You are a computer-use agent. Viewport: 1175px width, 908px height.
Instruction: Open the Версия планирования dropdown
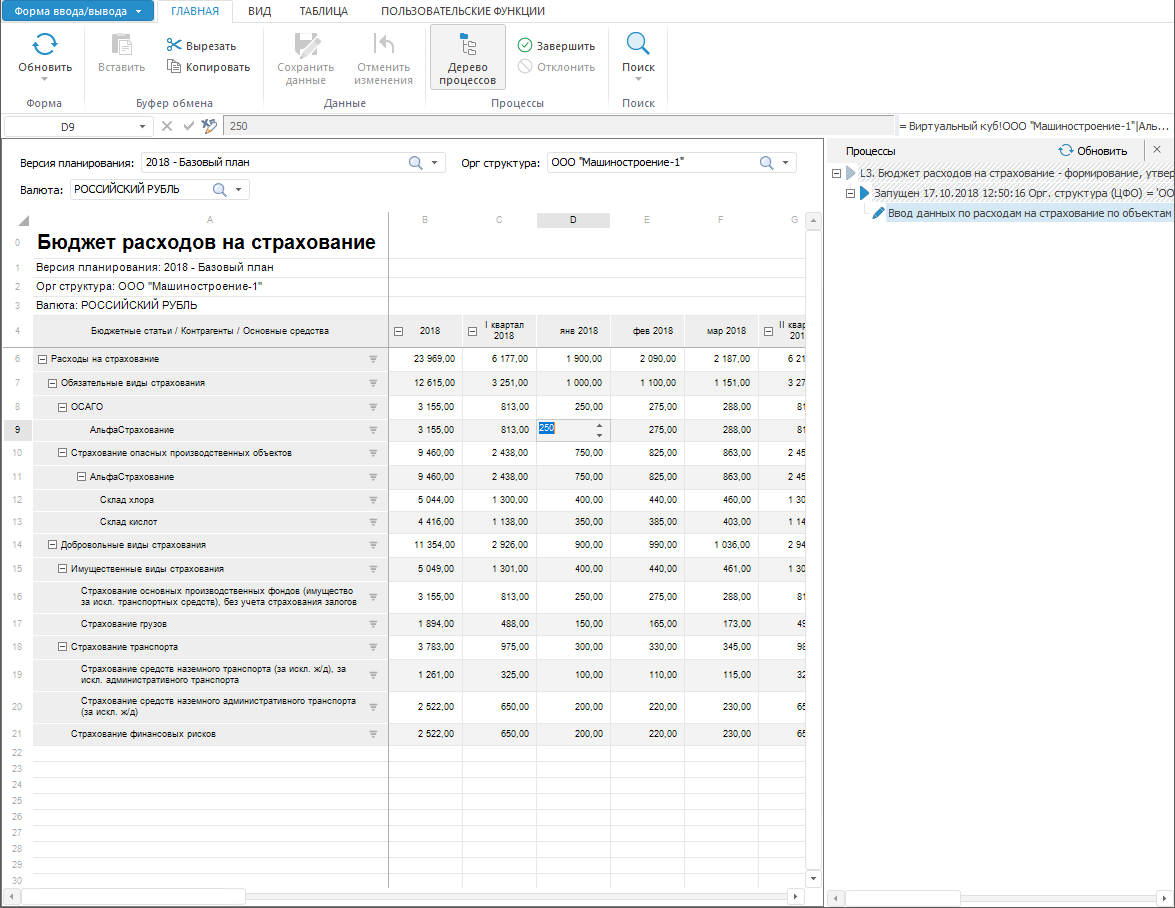point(435,163)
